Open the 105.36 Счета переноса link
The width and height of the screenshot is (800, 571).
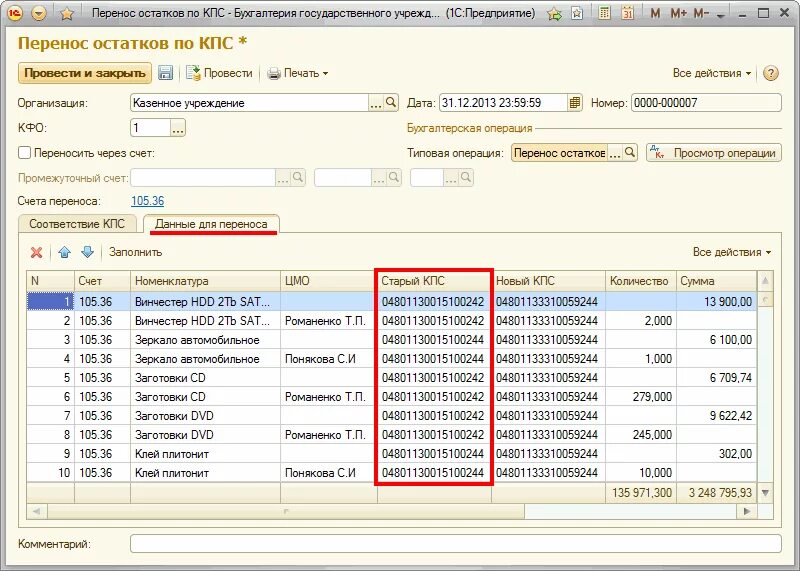click(x=147, y=201)
